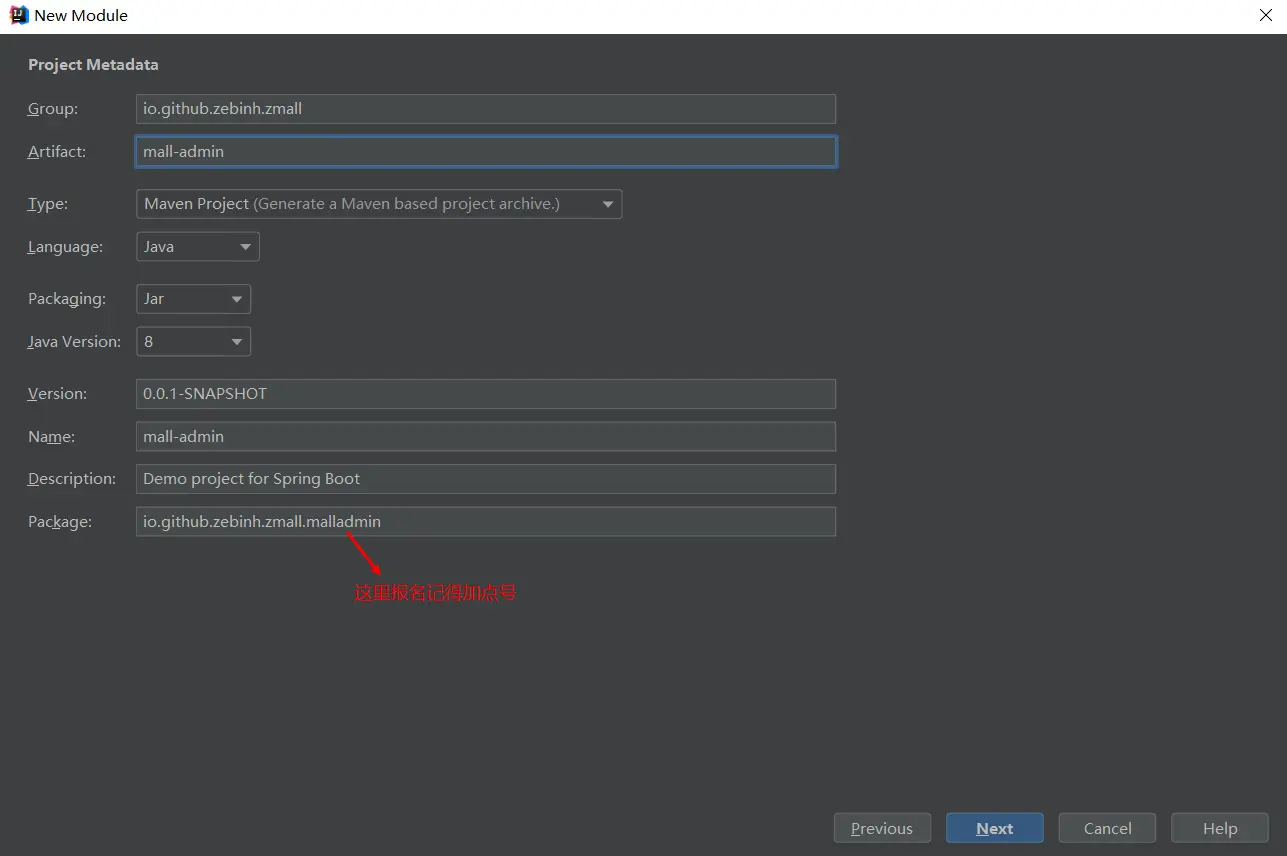Image resolution: width=1287 pixels, height=856 pixels.
Task: Click the Artifact text field
Action: (x=485, y=152)
